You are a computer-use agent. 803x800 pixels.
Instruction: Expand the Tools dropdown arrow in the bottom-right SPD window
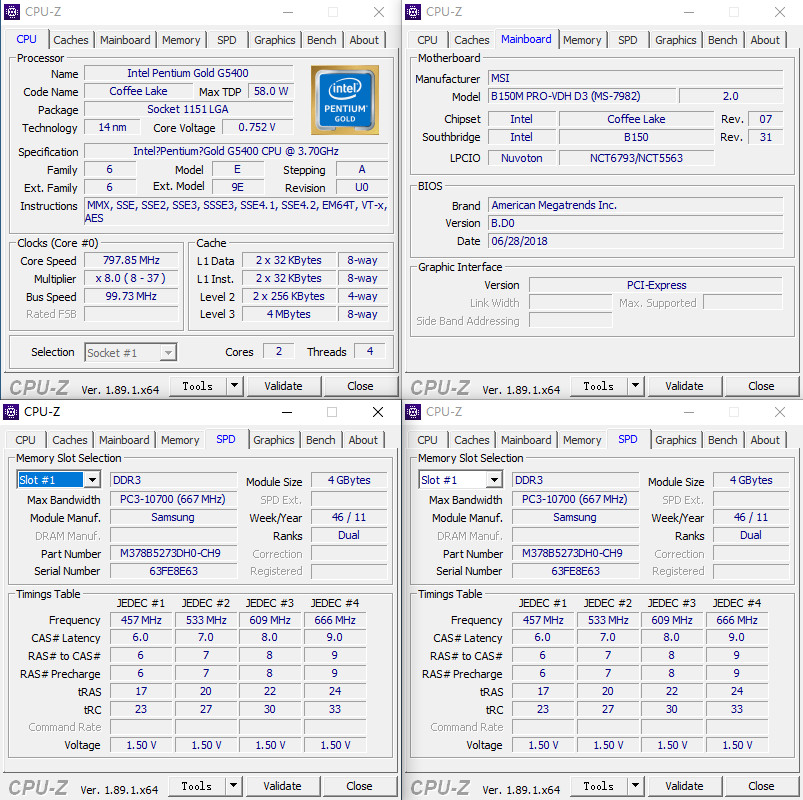(x=636, y=786)
